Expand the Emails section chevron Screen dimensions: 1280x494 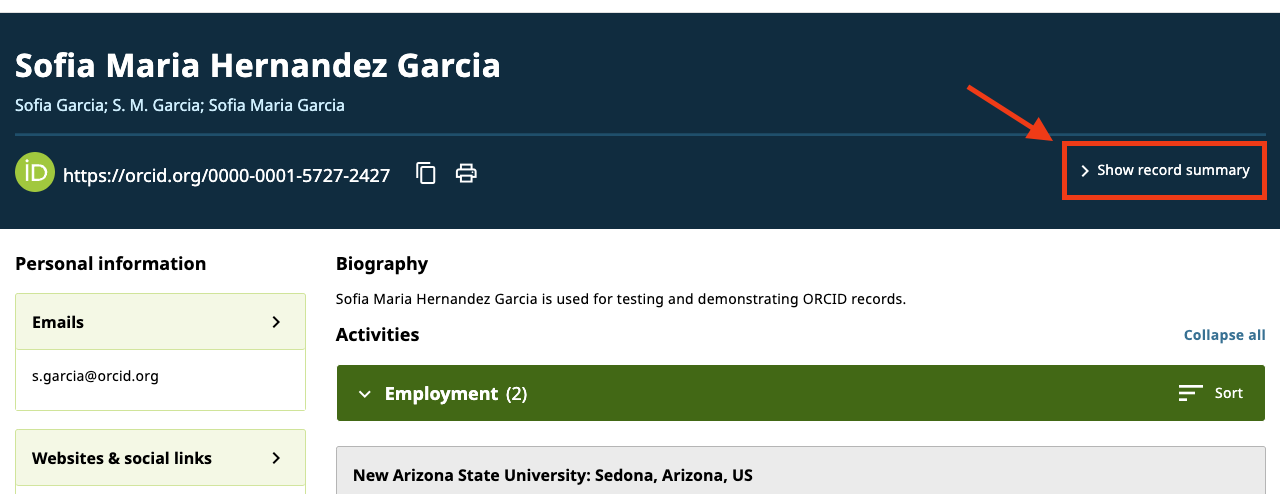277,322
